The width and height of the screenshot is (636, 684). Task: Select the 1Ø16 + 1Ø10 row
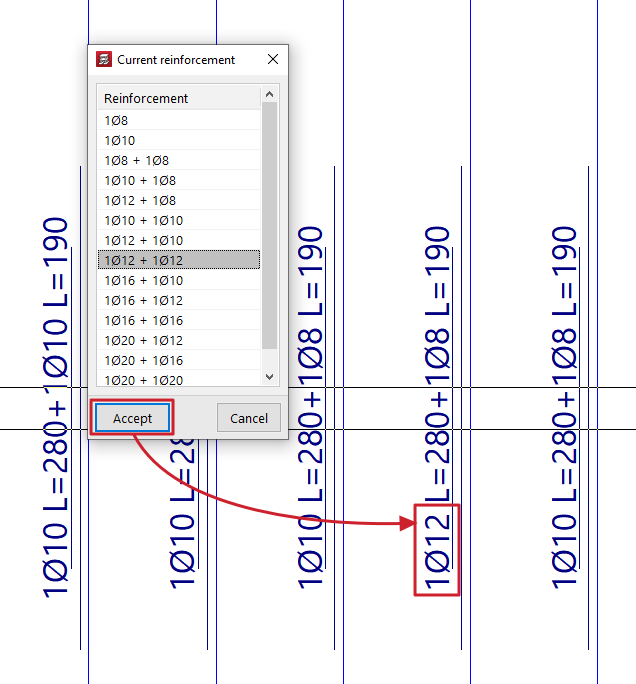[179, 280]
